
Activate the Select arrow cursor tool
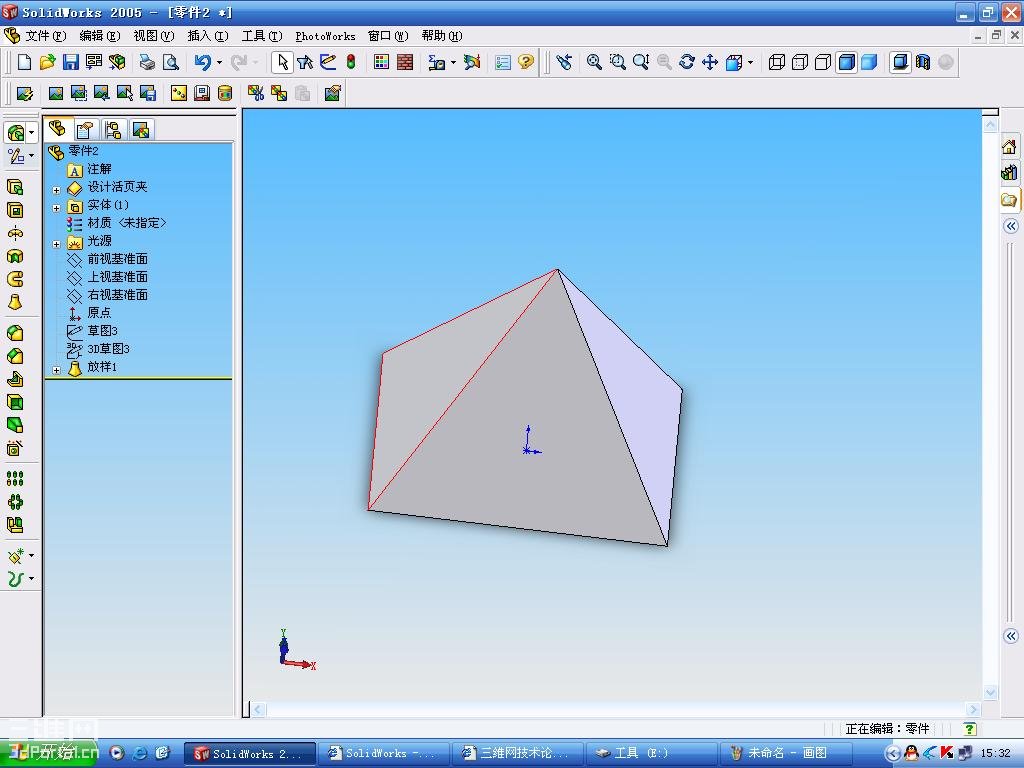point(282,62)
